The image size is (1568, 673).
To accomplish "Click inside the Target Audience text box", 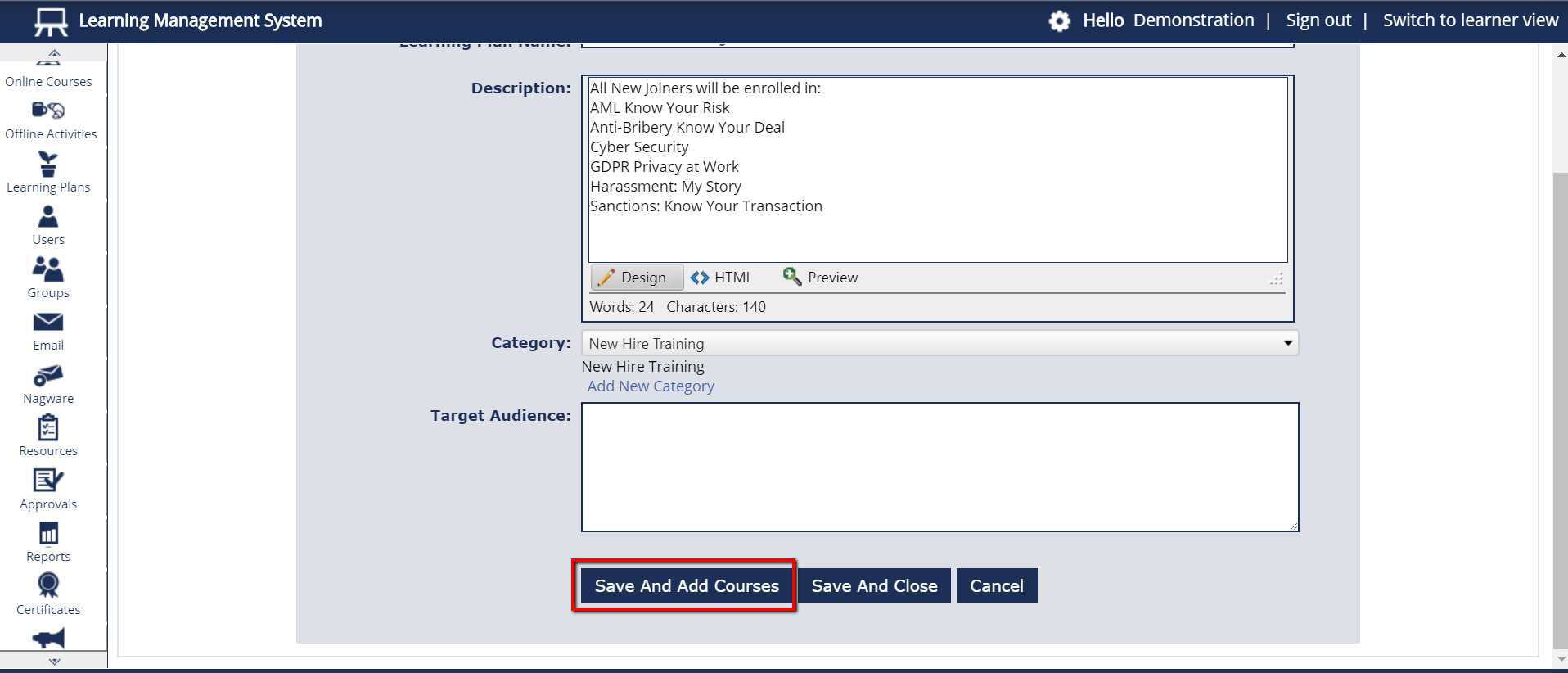I will tap(939, 467).
